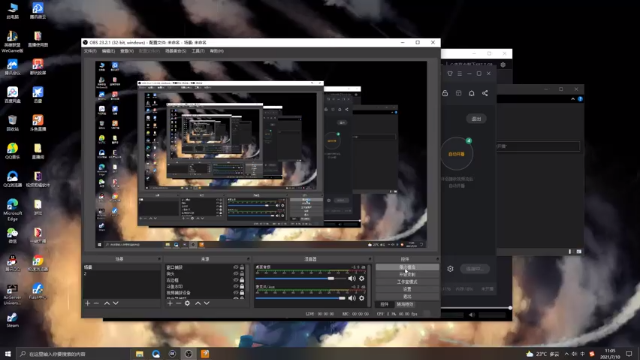The width and height of the screenshot is (640, 360).
Task: Open File Explorer from the taskbar
Action: (140, 354)
